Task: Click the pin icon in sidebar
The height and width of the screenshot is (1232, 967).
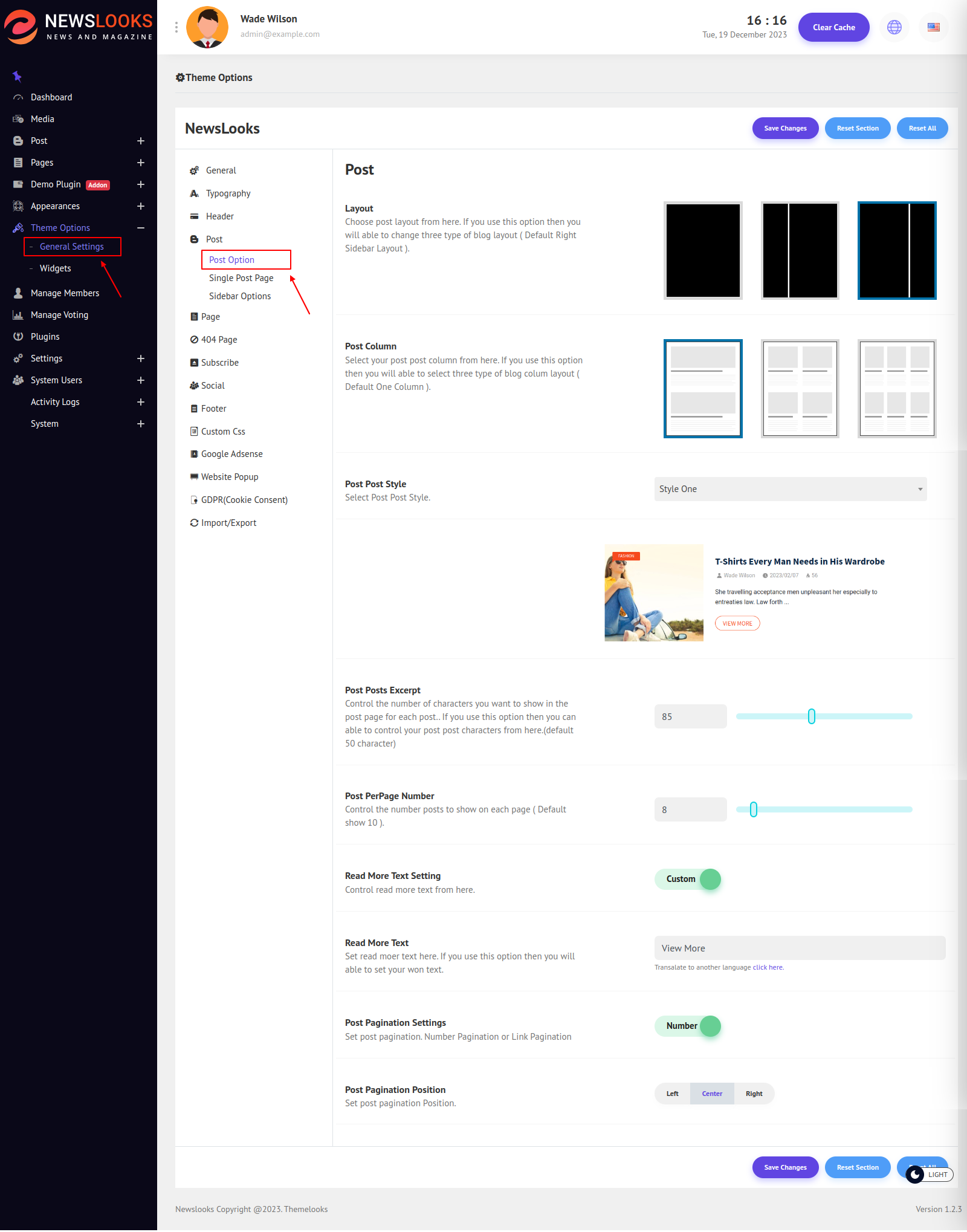Action: click(17, 76)
